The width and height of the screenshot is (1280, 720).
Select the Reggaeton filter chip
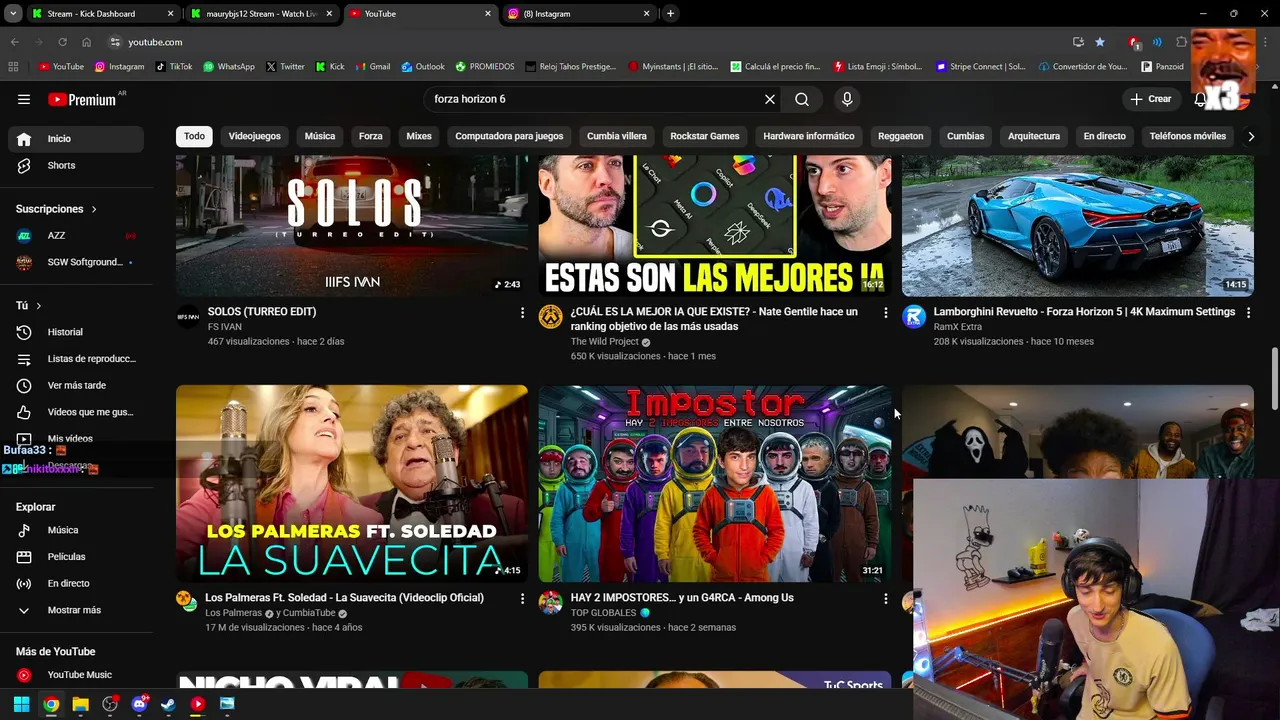[x=901, y=136]
